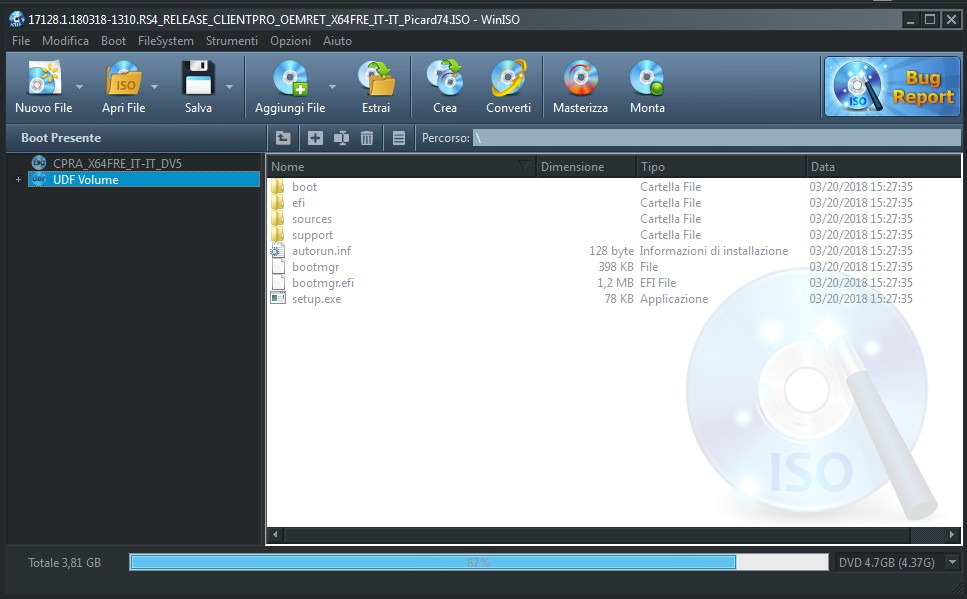
Task: Open the DVD 4.7GB media size dropdown
Action: pos(953,562)
